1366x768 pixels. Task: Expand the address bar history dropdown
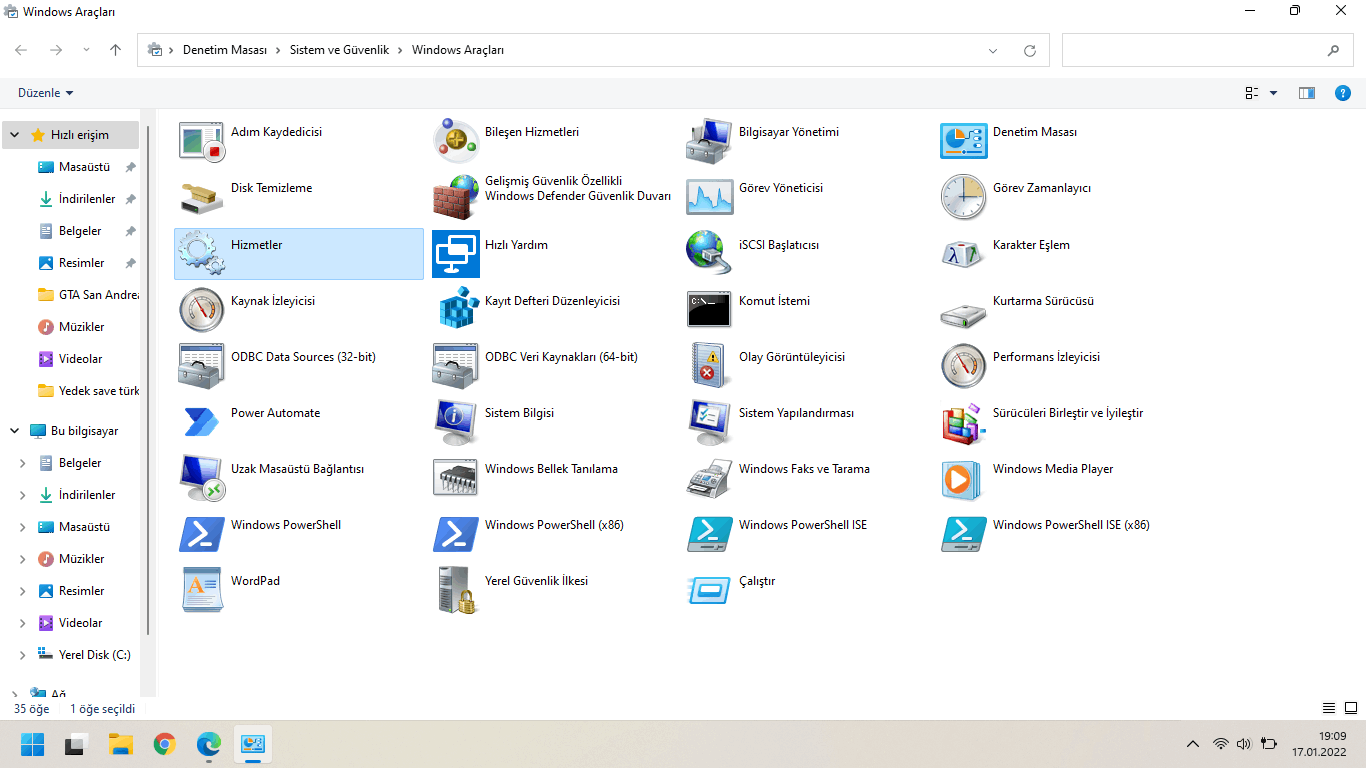click(993, 50)
